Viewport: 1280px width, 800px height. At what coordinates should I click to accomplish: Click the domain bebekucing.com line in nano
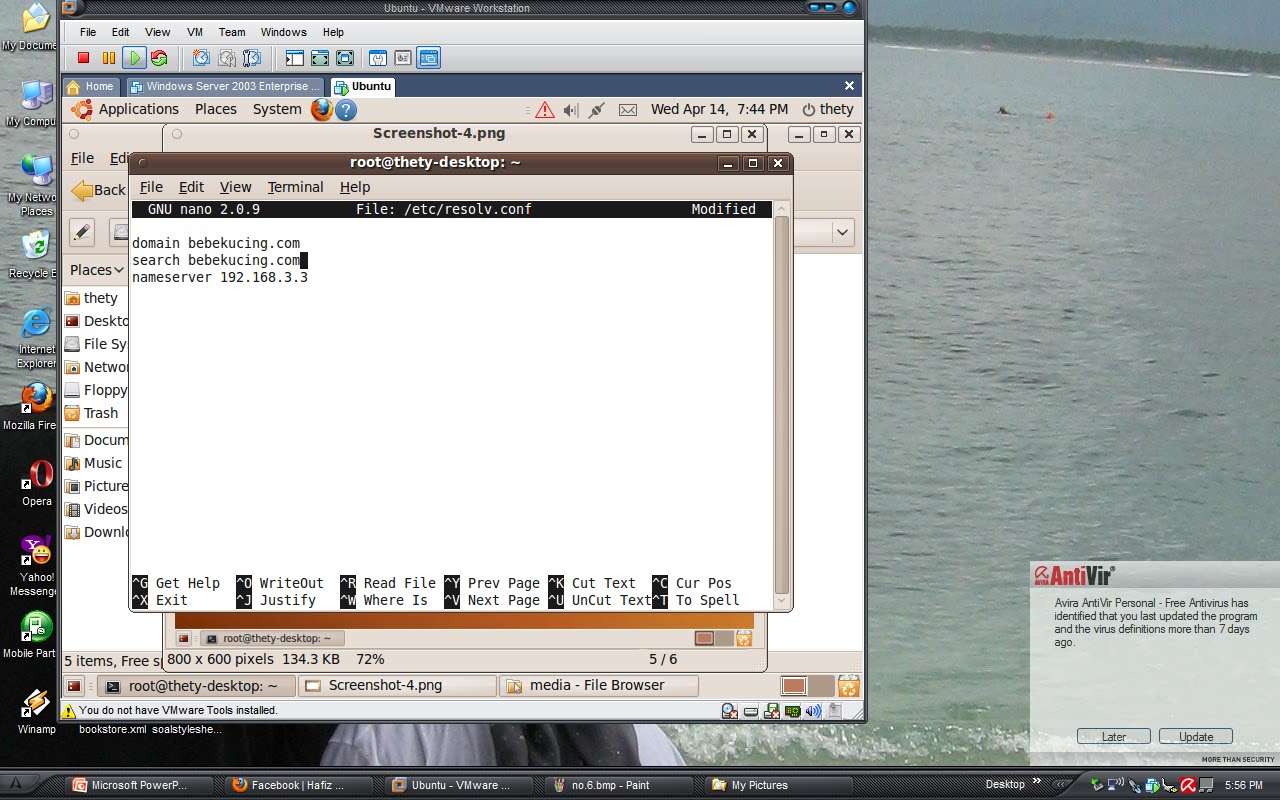(216, 243)
